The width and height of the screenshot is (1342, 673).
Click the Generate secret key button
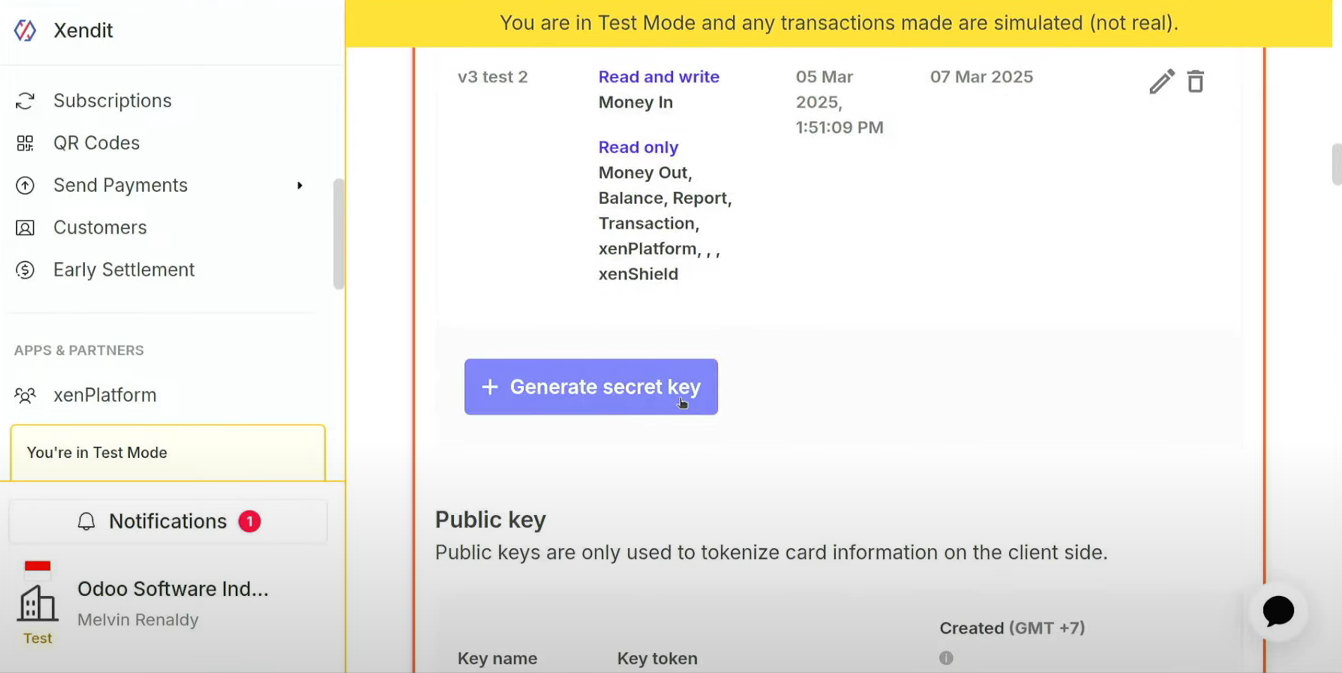pyautogui.click(x=591, y=387)
